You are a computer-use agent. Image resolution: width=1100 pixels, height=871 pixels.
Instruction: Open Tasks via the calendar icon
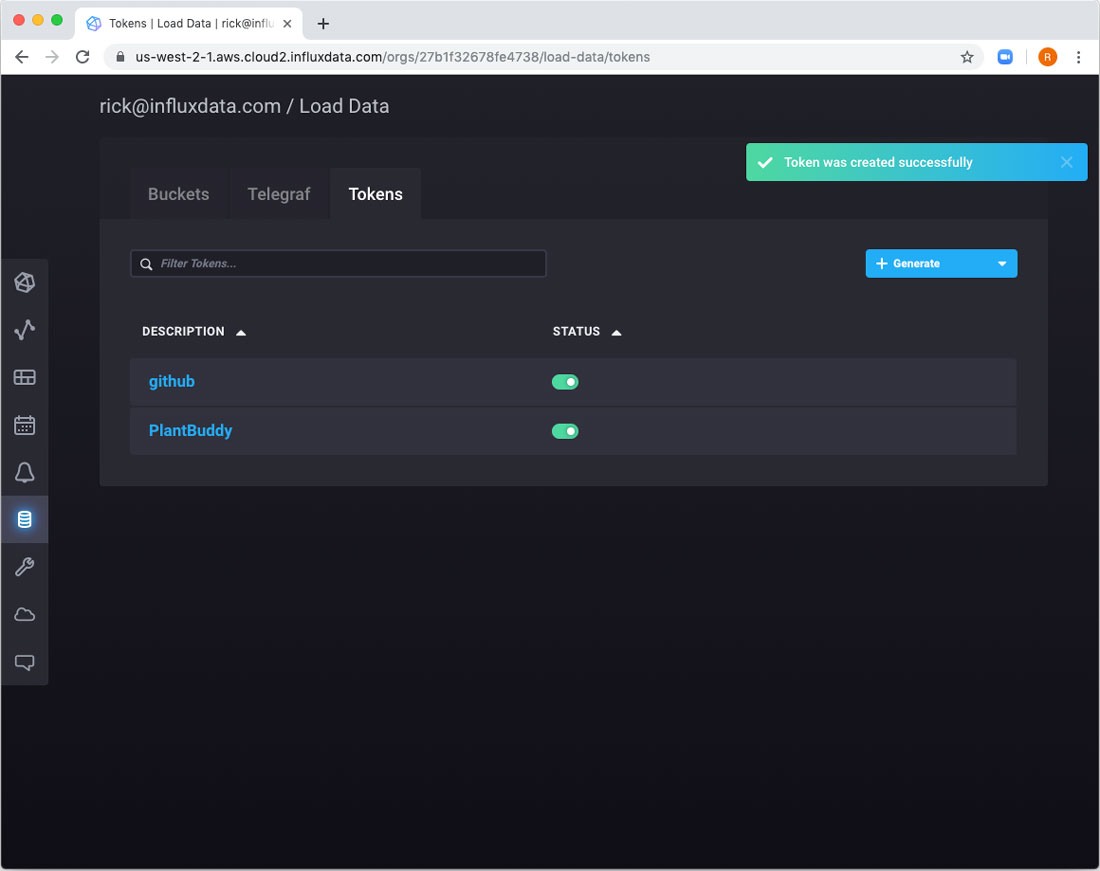(x=25, y=425)
